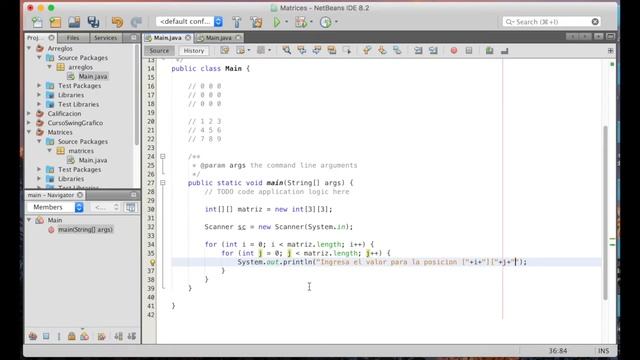Toggle Show Fields filter in Navigator
Screen dimensions: 640x360
tap(46, 336)
